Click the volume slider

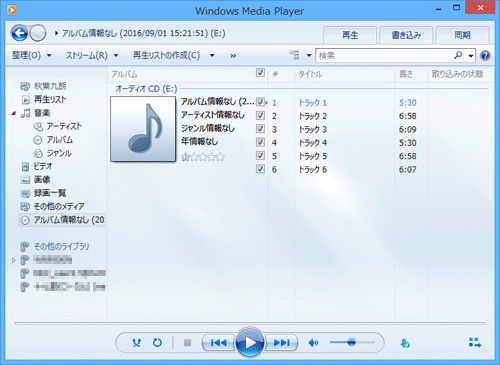(x=352, y=342)
